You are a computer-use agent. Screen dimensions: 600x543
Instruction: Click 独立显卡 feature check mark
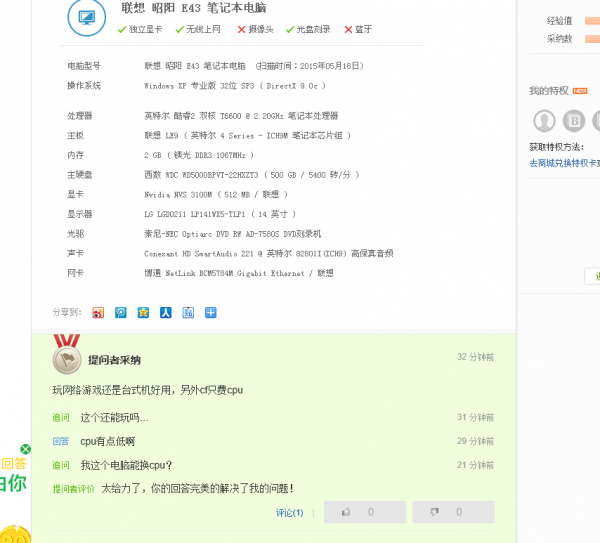122,29
